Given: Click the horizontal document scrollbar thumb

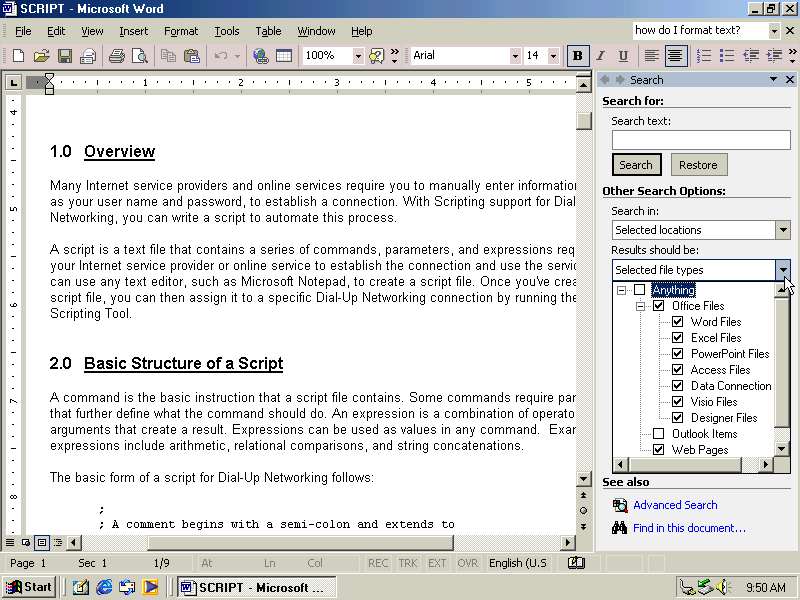Looking at the screenshot, I should (301, 542).
